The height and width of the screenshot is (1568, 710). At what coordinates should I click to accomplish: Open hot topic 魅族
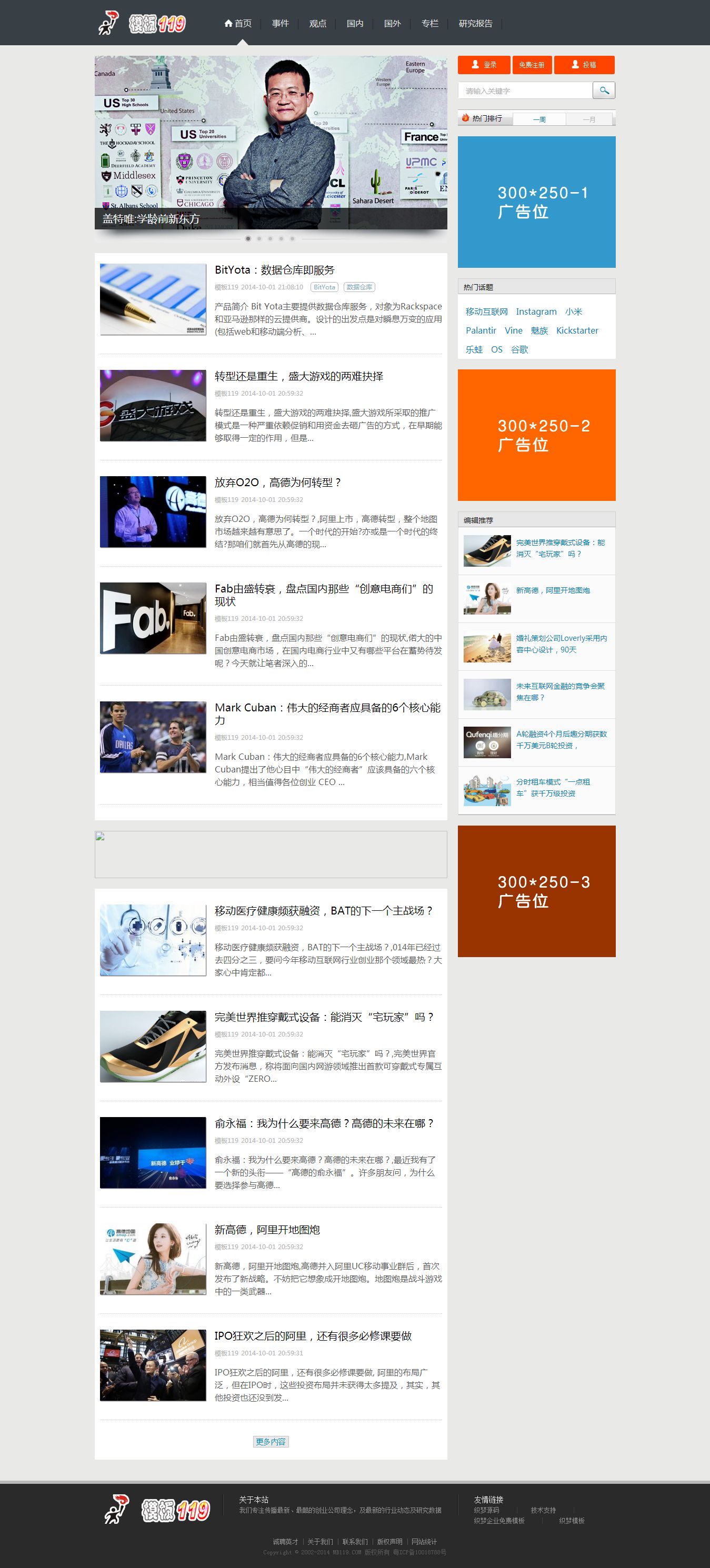[x=539, y=330]
